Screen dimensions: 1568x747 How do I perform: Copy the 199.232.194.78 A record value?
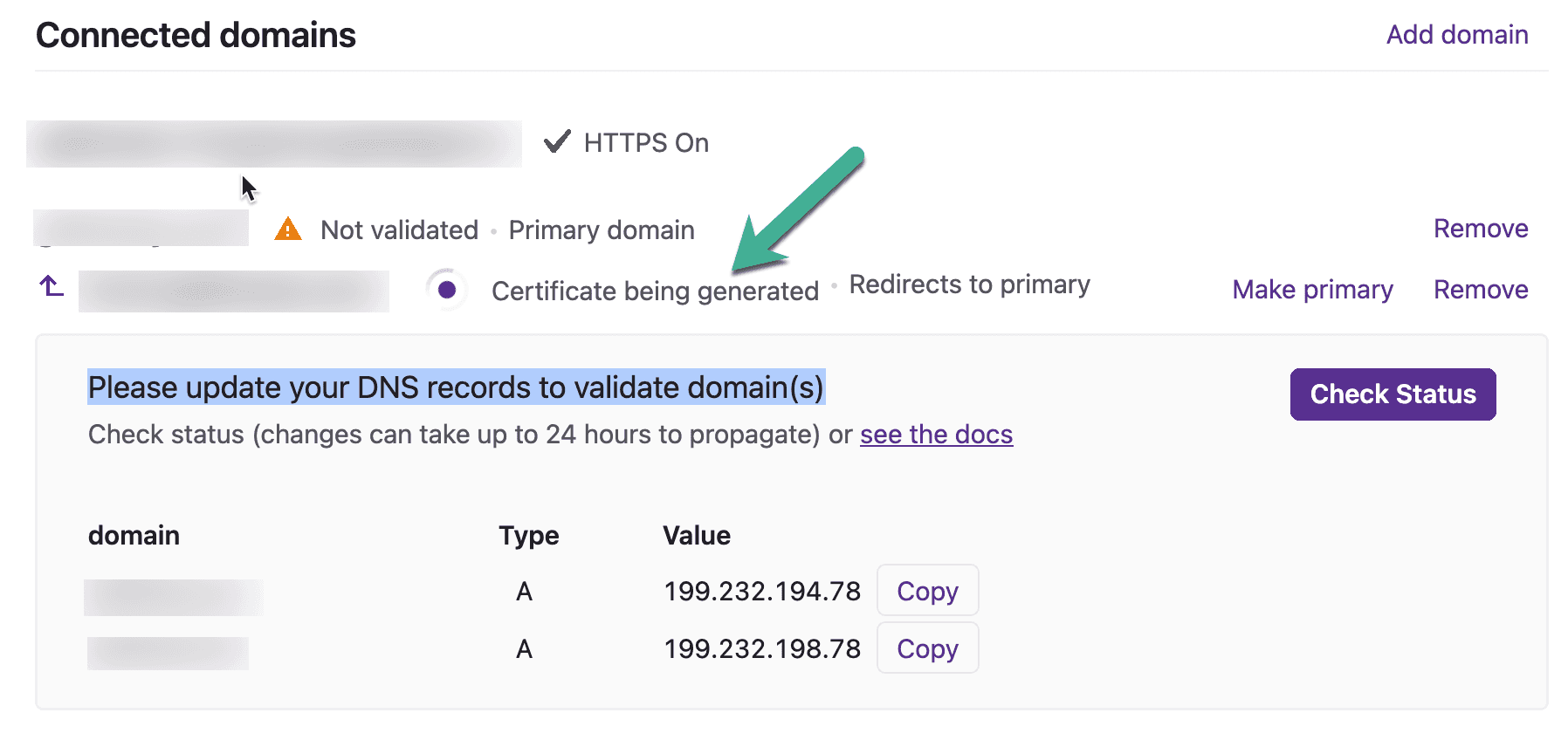point(927,591)
